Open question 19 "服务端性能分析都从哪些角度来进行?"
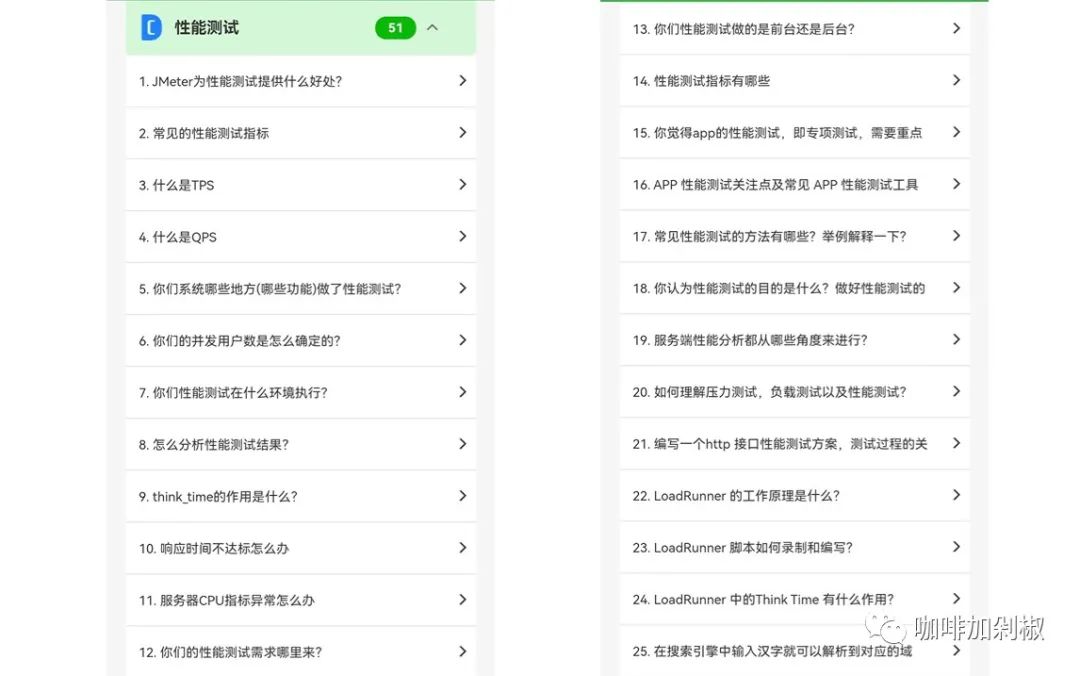The width and height of the screenshot is (1080, 676). click(x=795, y=340)
